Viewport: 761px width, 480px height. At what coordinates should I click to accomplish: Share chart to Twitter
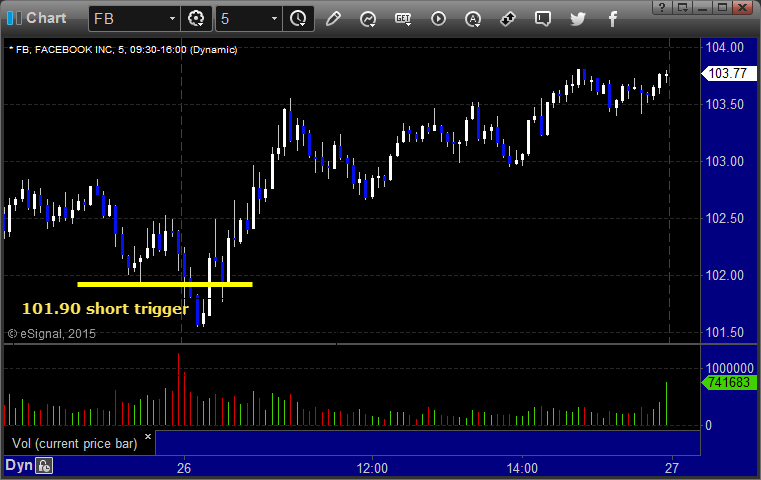click(578, 19)
